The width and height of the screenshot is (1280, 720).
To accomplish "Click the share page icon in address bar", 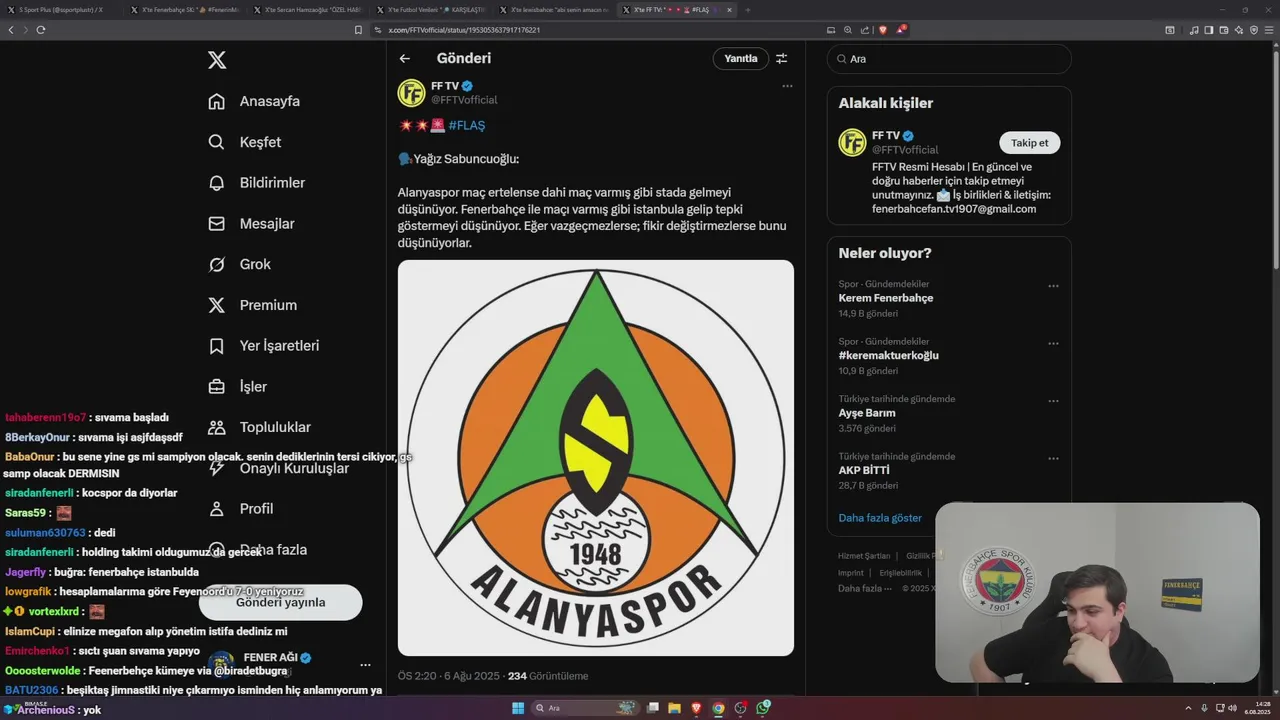I will click(864, 30).
